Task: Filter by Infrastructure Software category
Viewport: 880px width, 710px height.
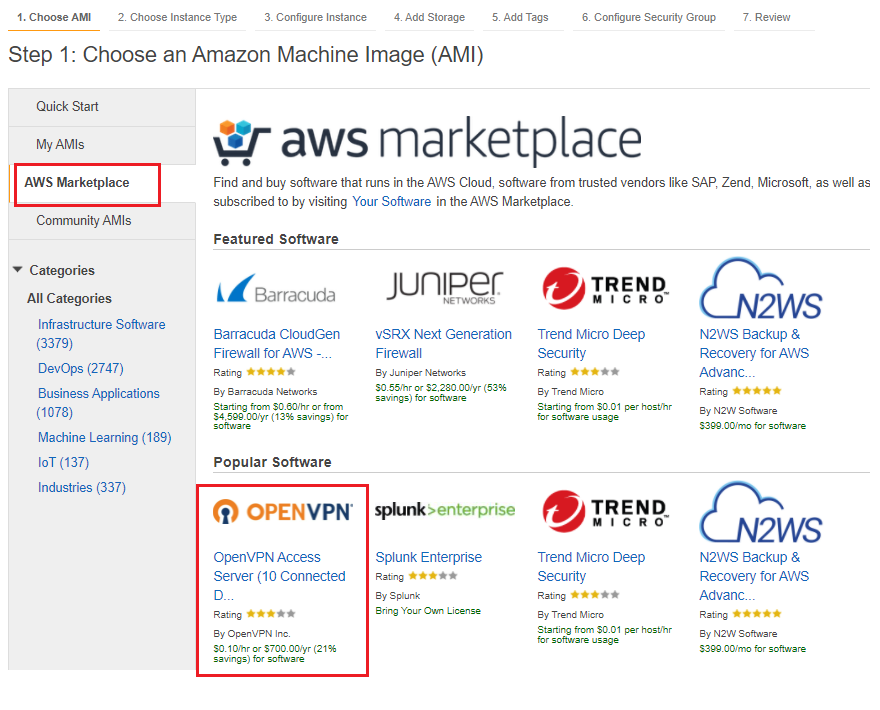Action: [101, 333]
